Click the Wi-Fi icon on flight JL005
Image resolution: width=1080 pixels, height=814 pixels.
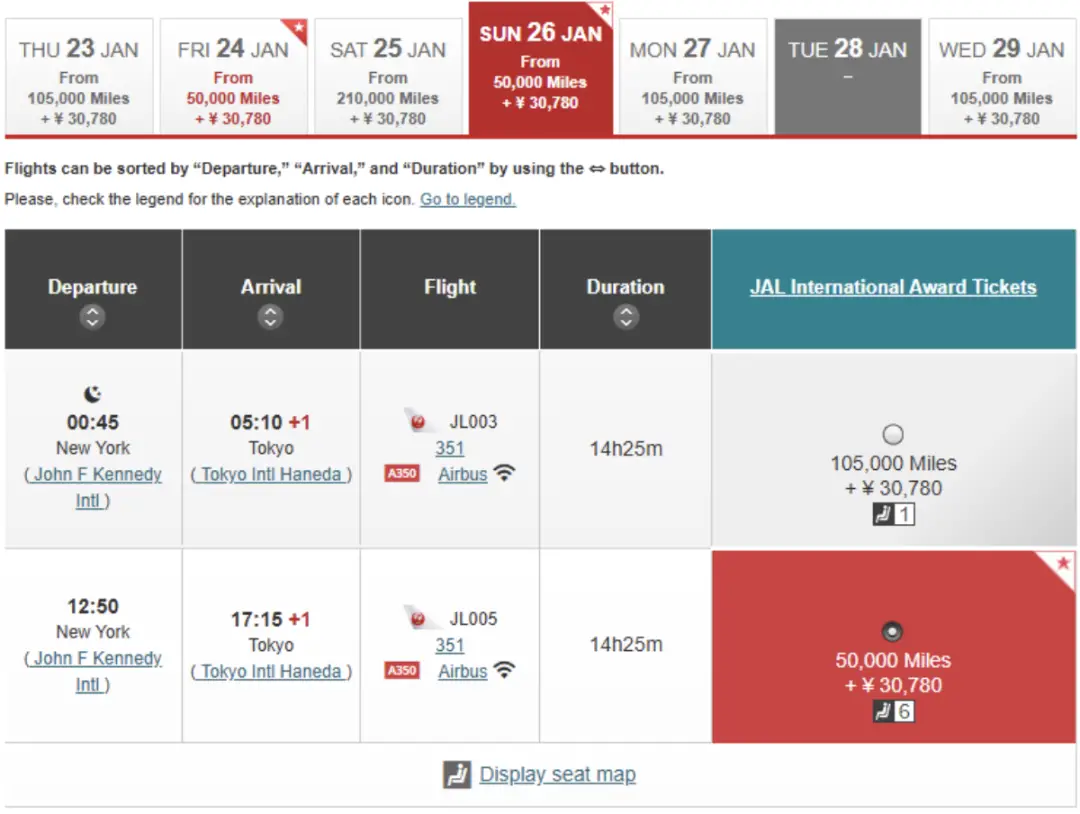(504, 671)
